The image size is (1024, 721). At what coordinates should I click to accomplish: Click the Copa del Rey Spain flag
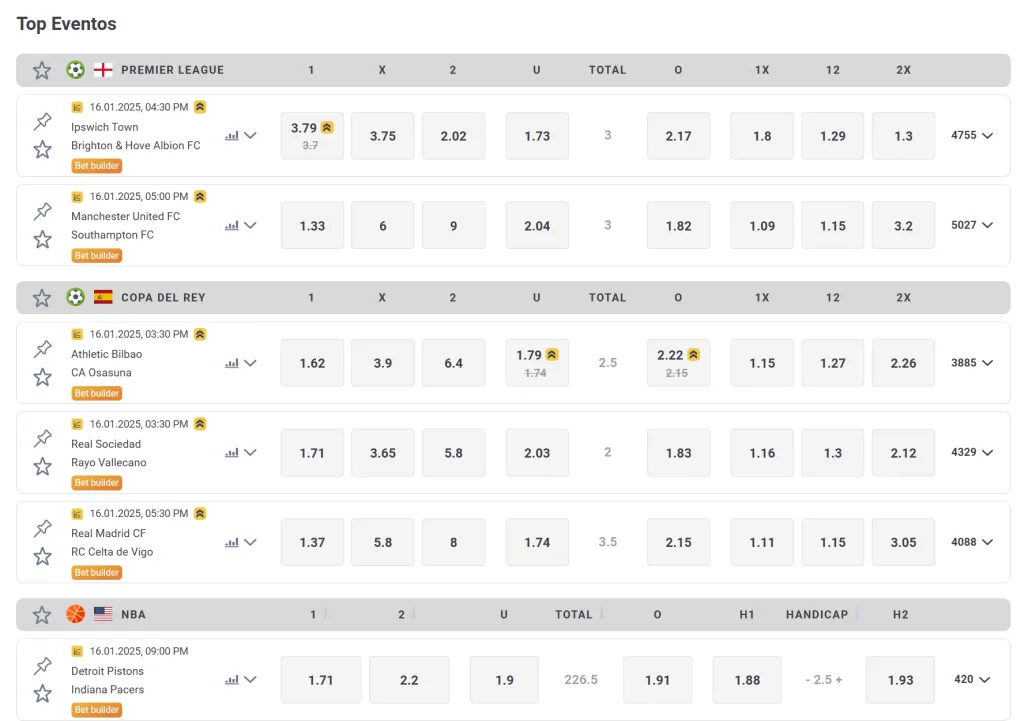[x=103, y=297]
